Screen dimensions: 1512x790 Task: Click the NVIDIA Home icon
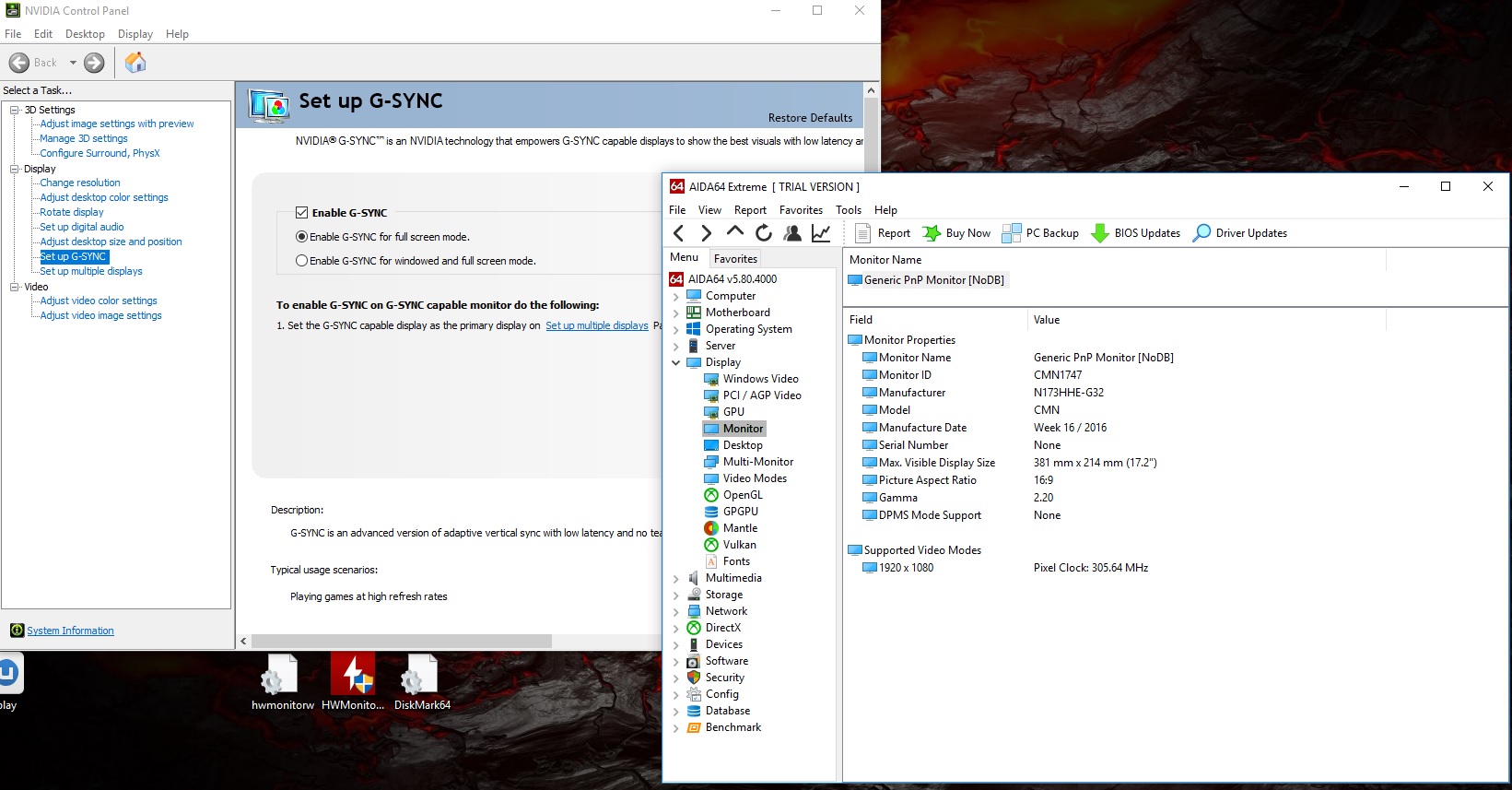(x=135, y=63)
